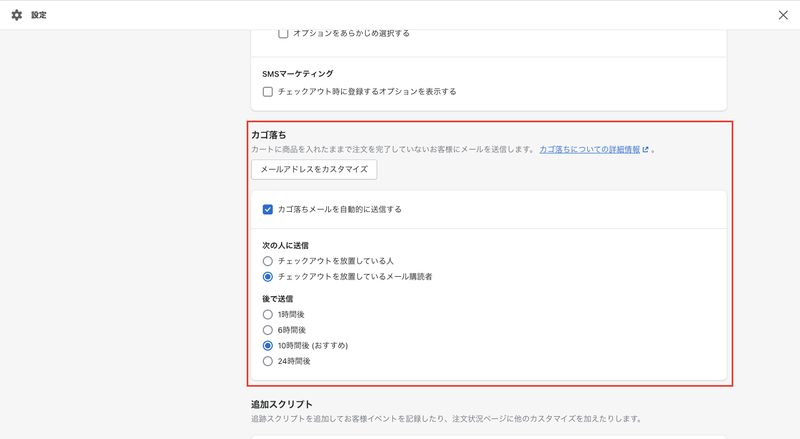Choose 24時間後 send delay
Screen dimensions: 800x439
point(267,361)
